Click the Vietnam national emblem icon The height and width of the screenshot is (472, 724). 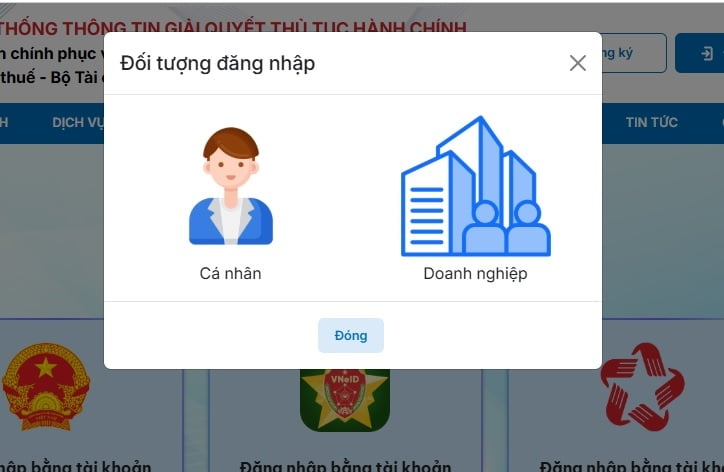[x=46, y=387]
